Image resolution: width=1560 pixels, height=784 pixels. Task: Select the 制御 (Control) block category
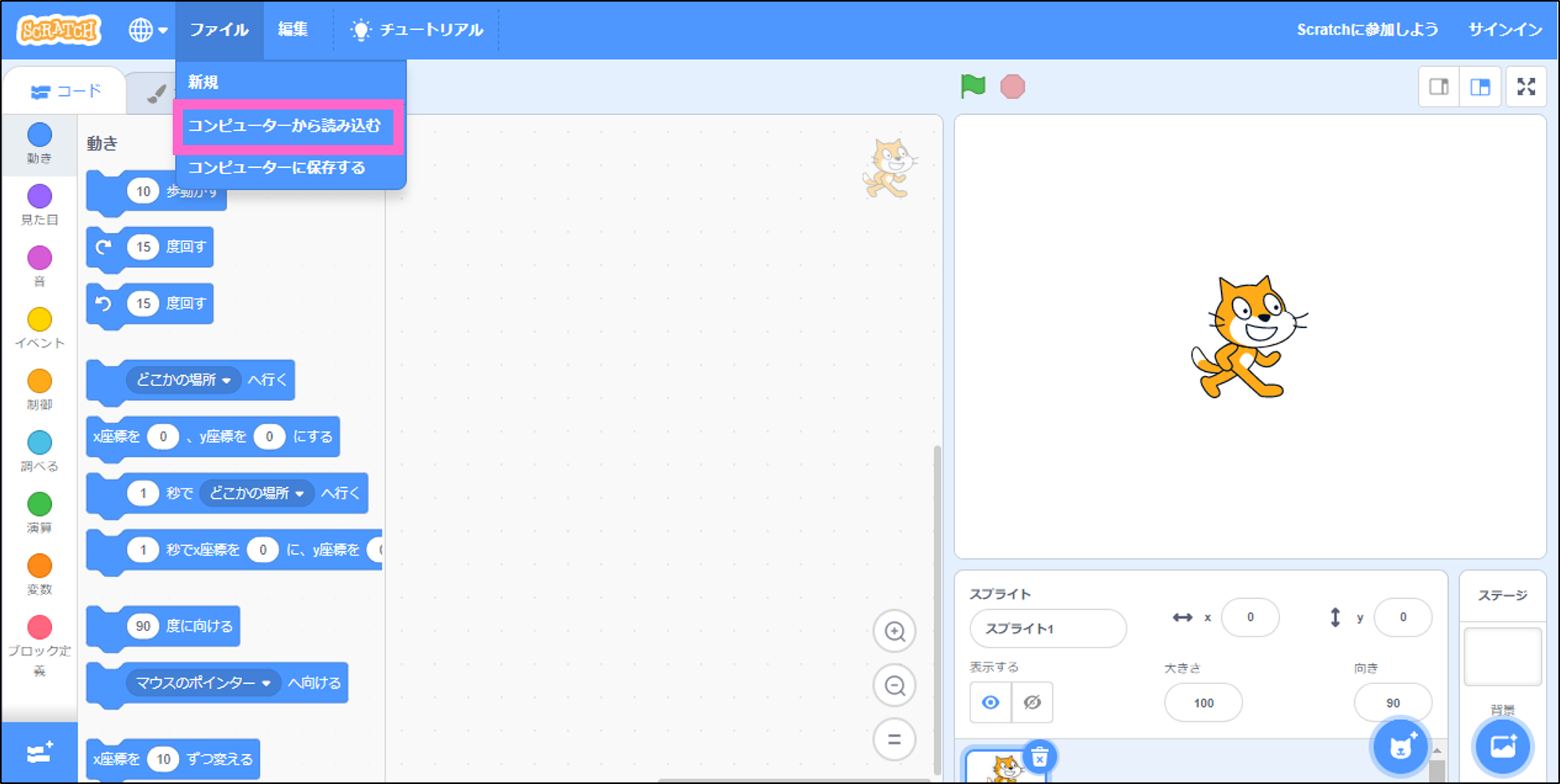tap(39, 390)
